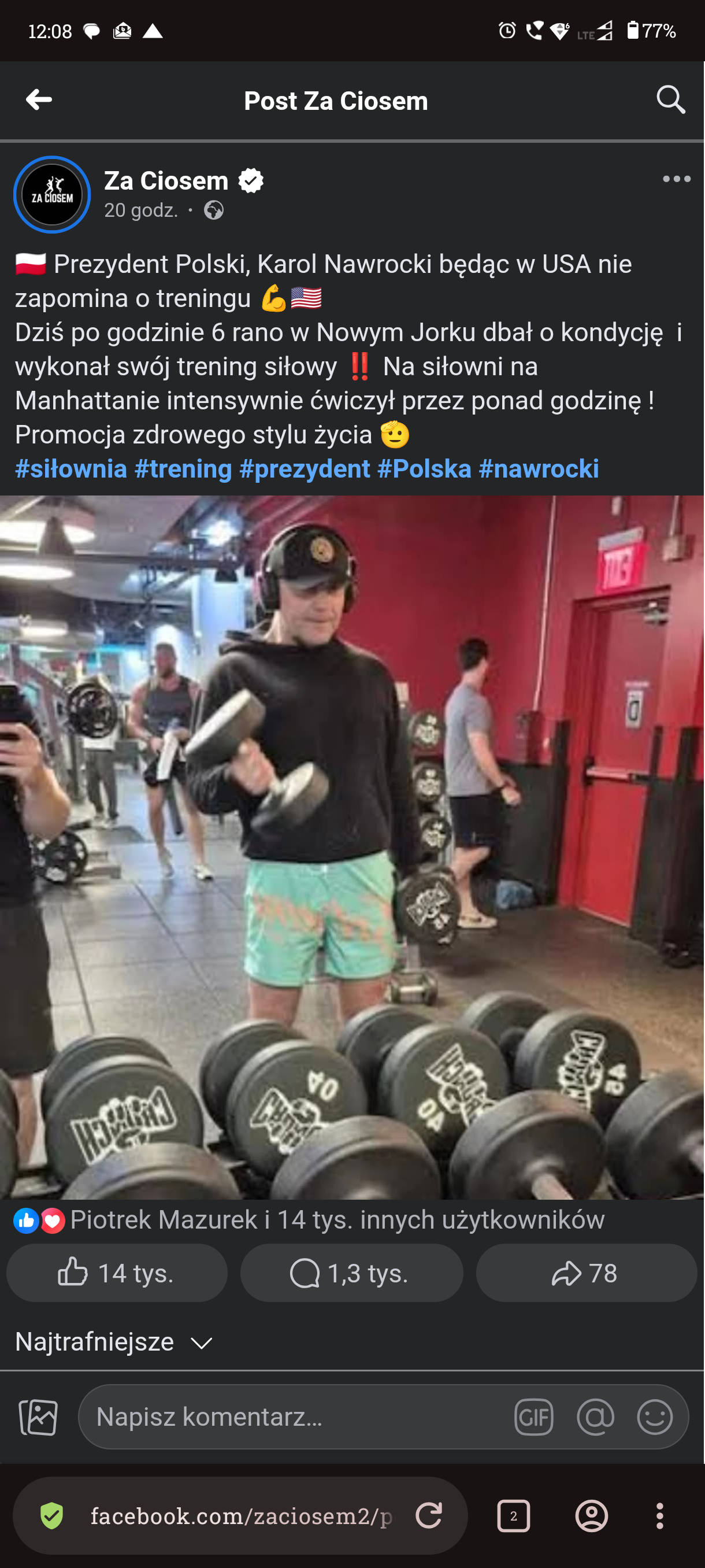Open the #siłownia hashtag link
705x1568 pixels.
tap(70, 469)
